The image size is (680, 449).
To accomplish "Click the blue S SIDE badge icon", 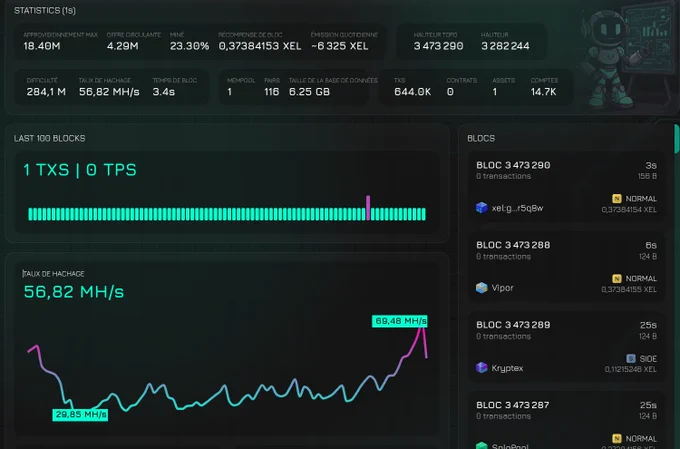I will click(x=631, y=358).
